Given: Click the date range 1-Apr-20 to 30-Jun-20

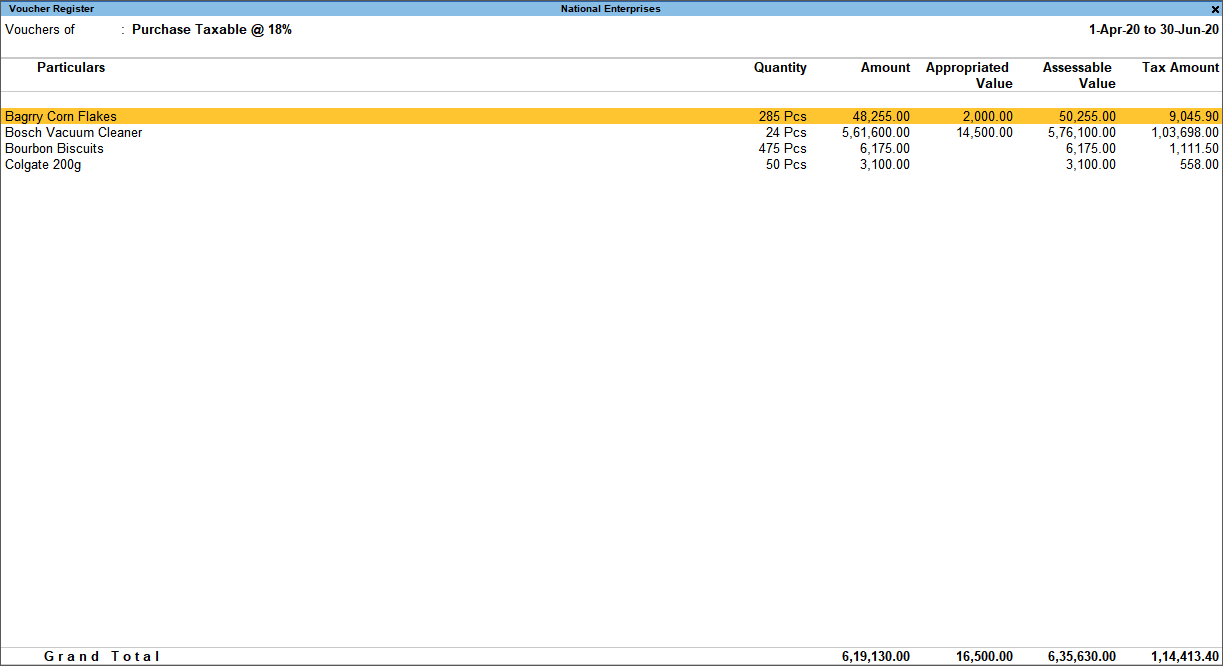Looking at the screenshot, I should click(1154, 29).
